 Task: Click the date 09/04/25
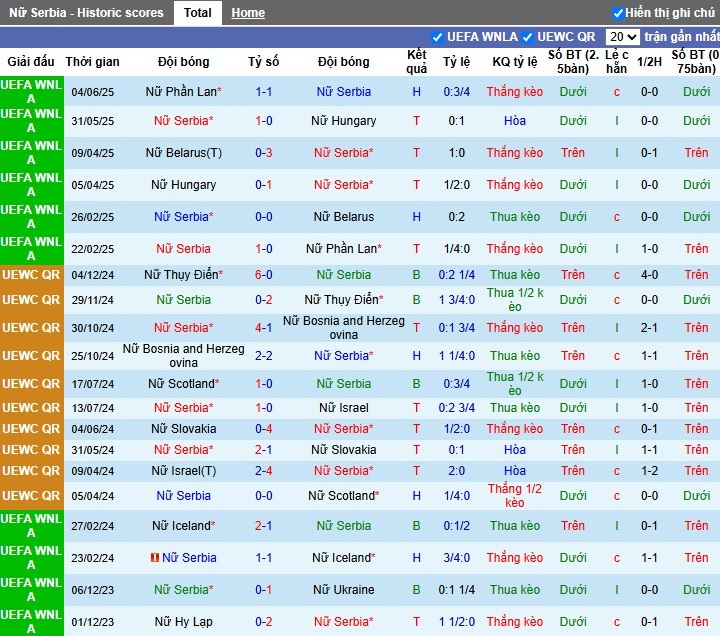[x=92, y=153]
